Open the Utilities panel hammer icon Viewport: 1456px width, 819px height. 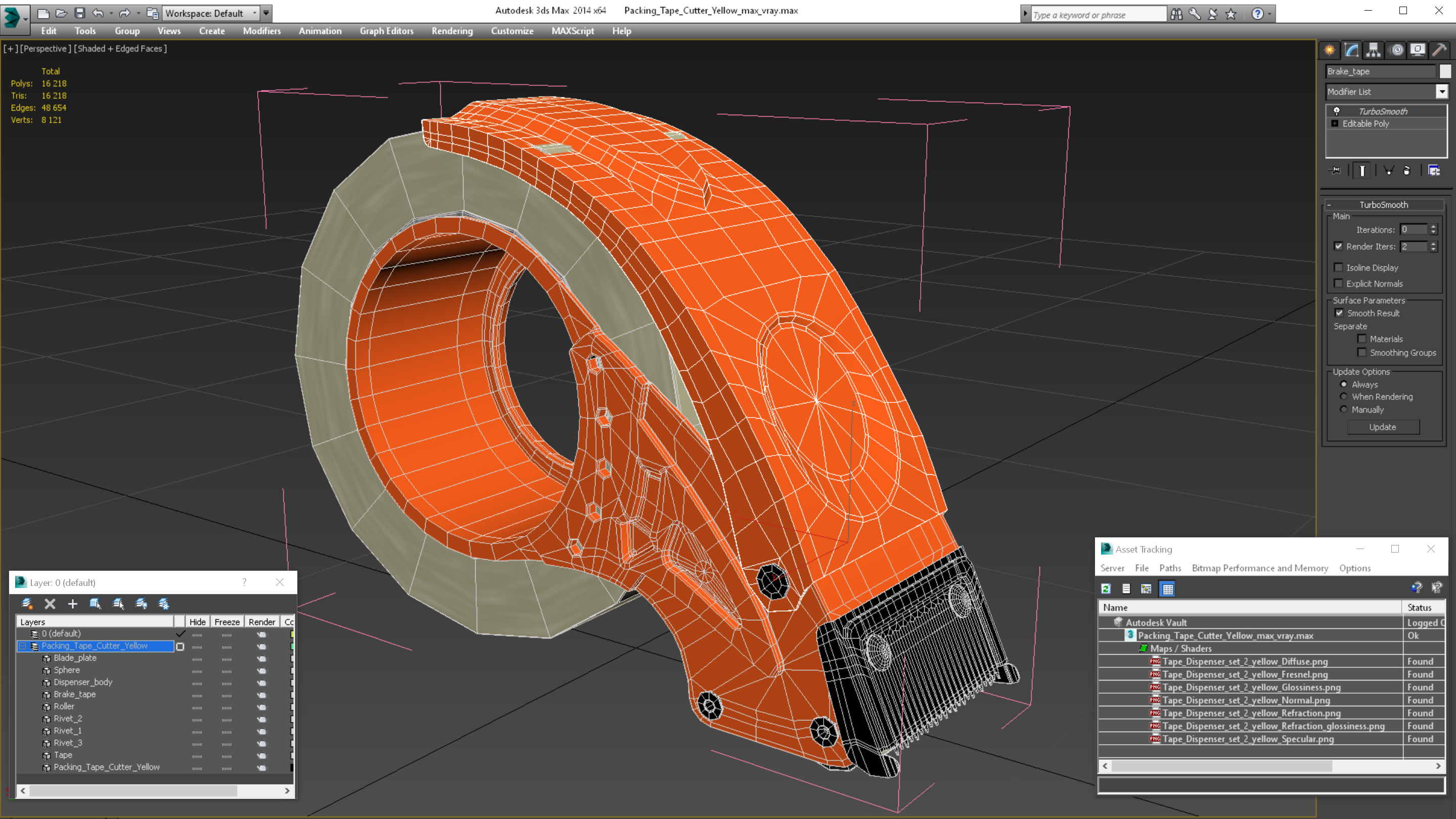point(1439,51)
